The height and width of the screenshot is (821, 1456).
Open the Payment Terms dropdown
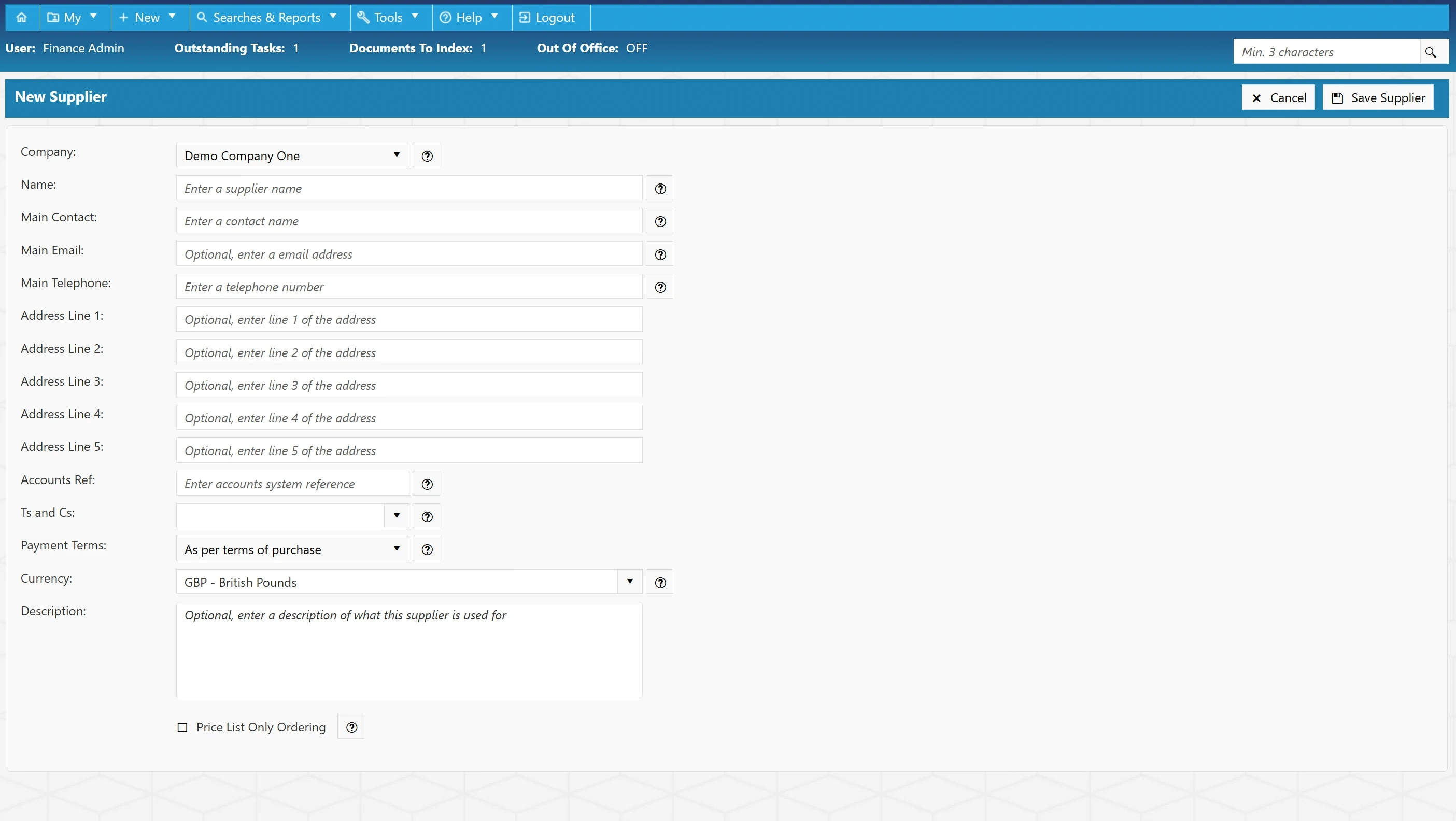pyautogui.click(x=292, y=549)
